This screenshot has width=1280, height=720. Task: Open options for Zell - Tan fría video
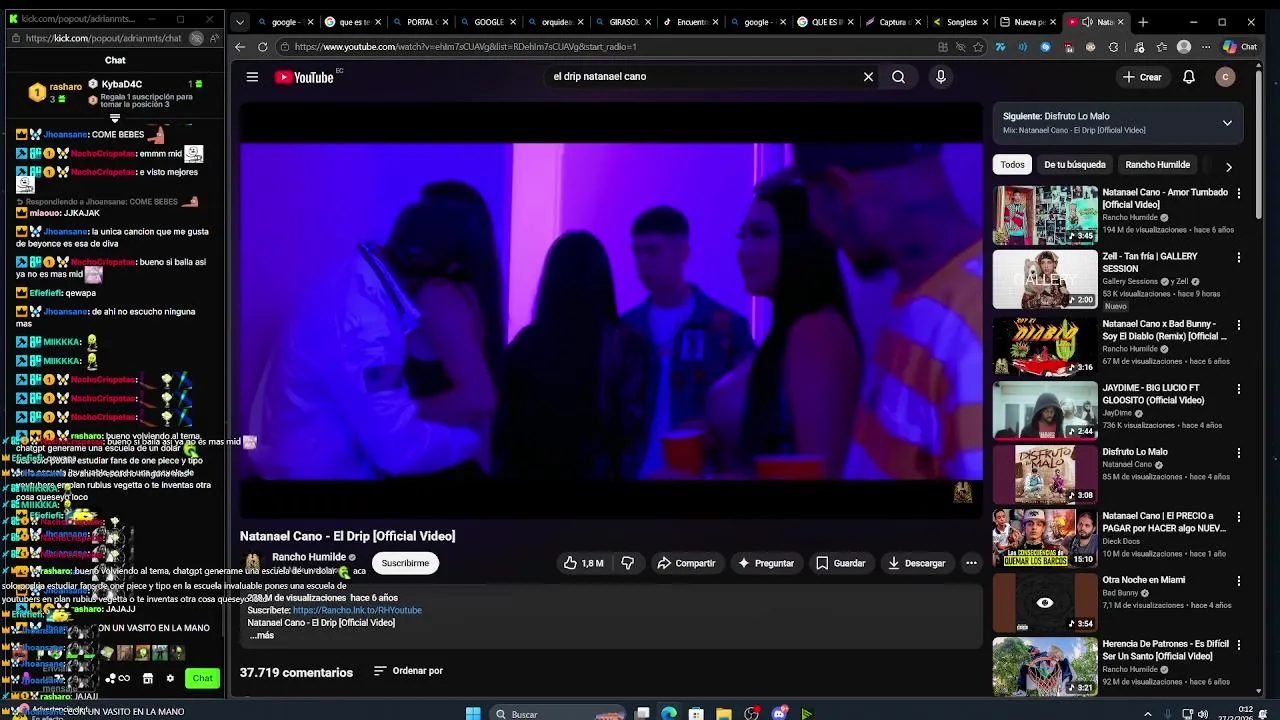click(x=1239, y=257)
